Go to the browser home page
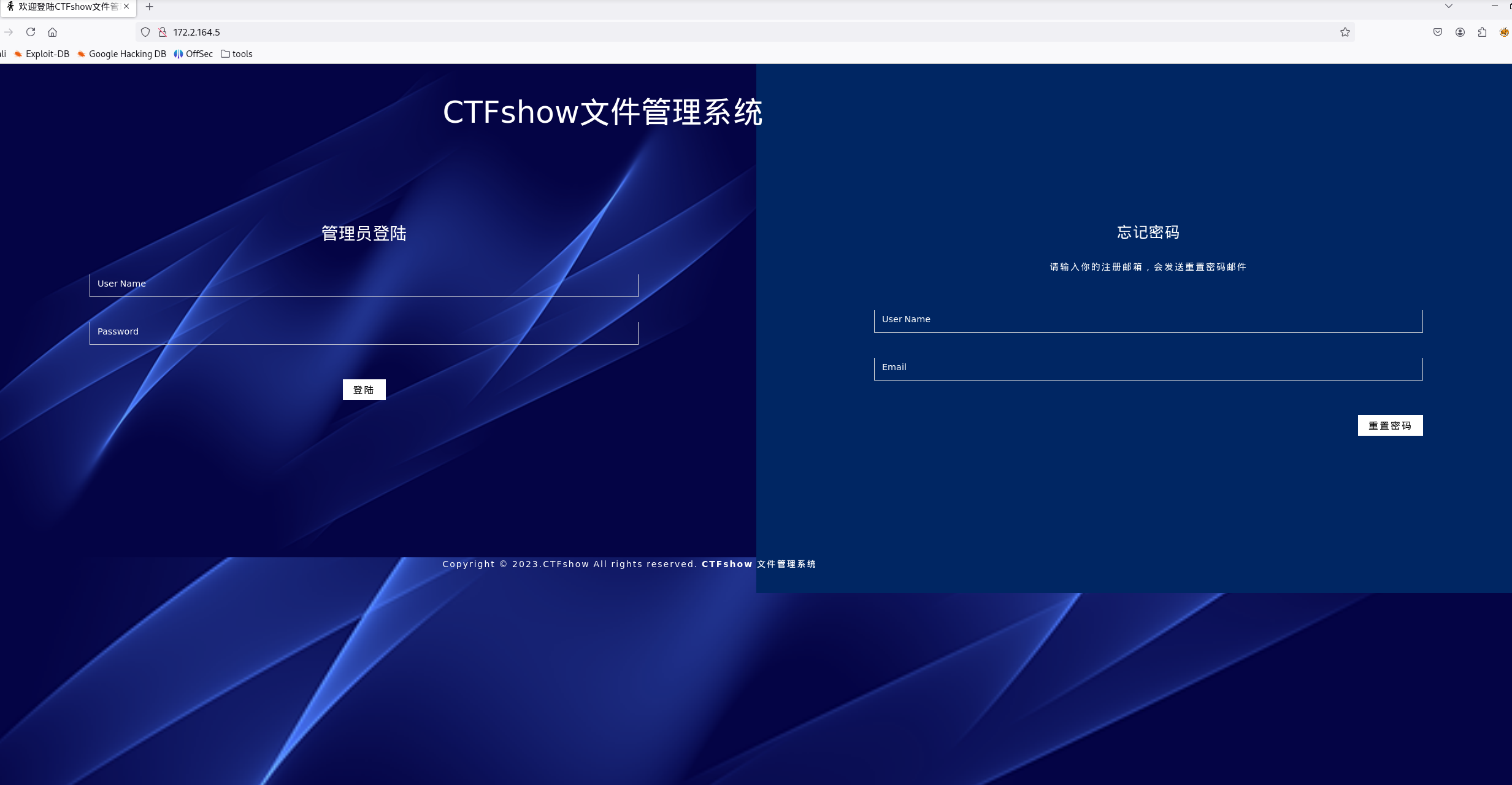Screen dimensions: 1512x785 pyautogui.click(x=53, y=32)
